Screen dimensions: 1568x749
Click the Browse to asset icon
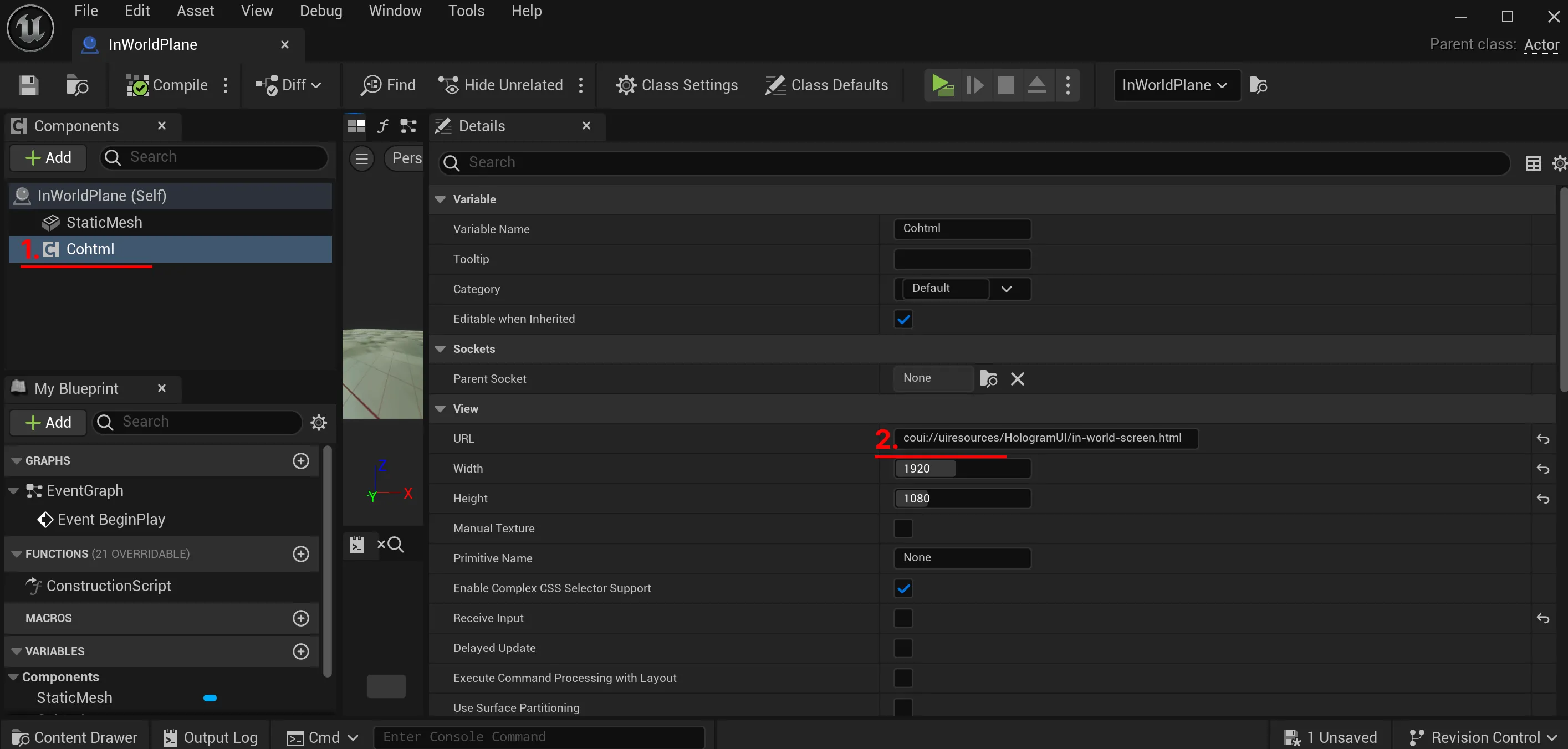(76, 85)
